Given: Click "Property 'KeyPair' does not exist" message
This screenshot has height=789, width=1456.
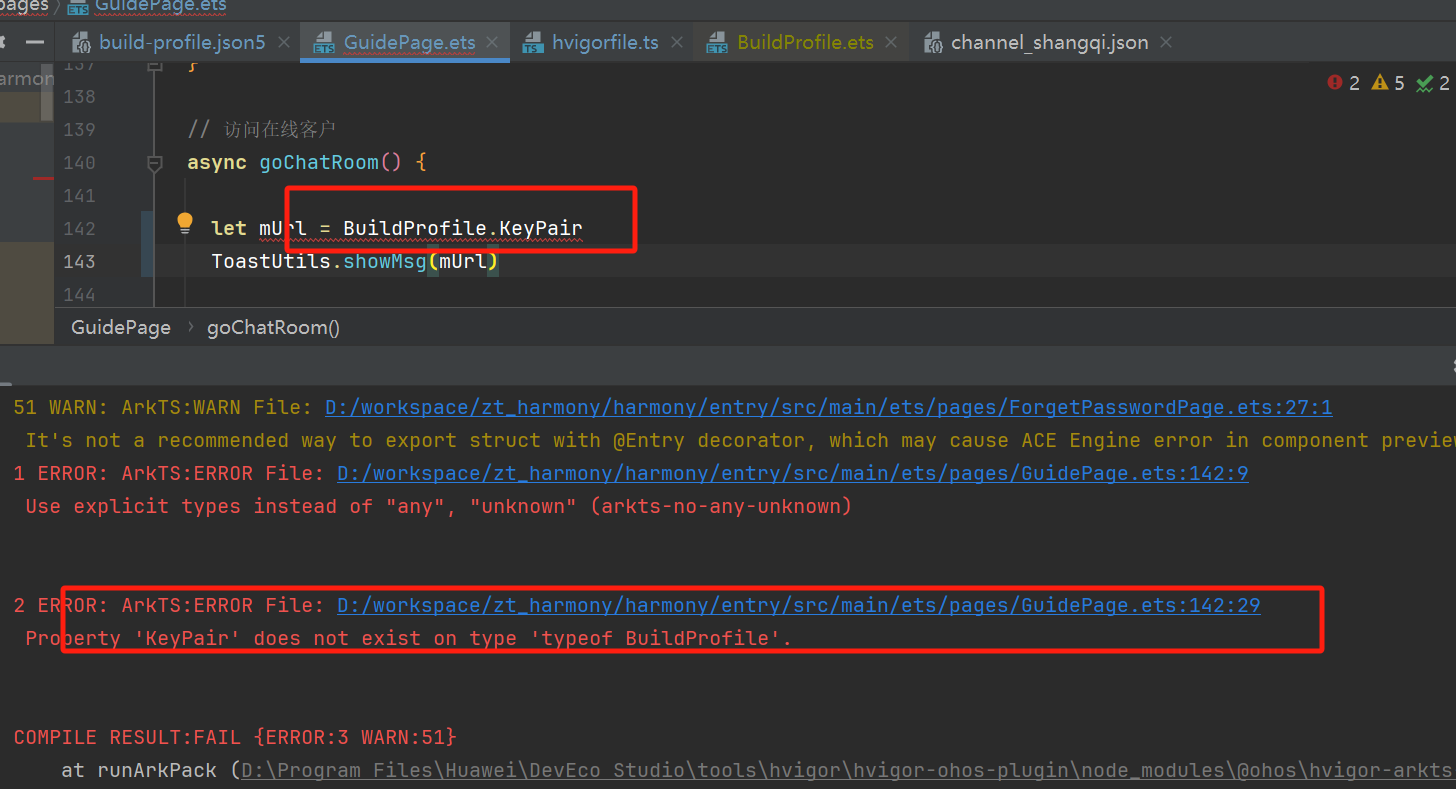Looking at the screenshot, I should tap(408, 639).
